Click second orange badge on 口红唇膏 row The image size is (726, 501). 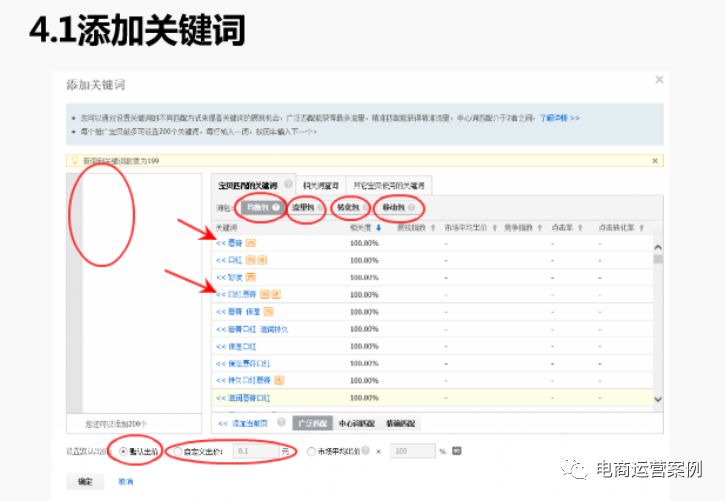276,294
